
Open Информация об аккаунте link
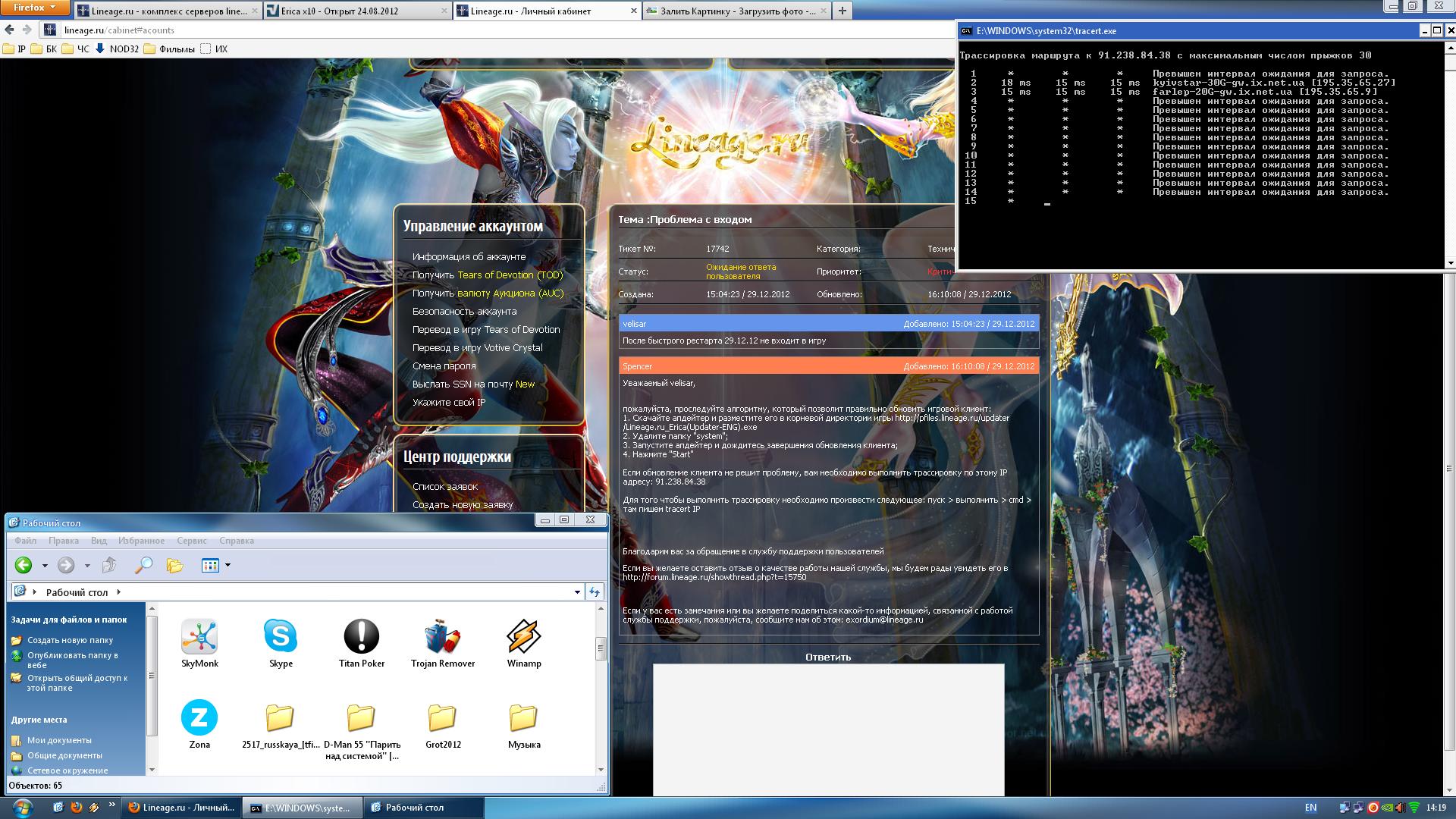pos(469,257)
